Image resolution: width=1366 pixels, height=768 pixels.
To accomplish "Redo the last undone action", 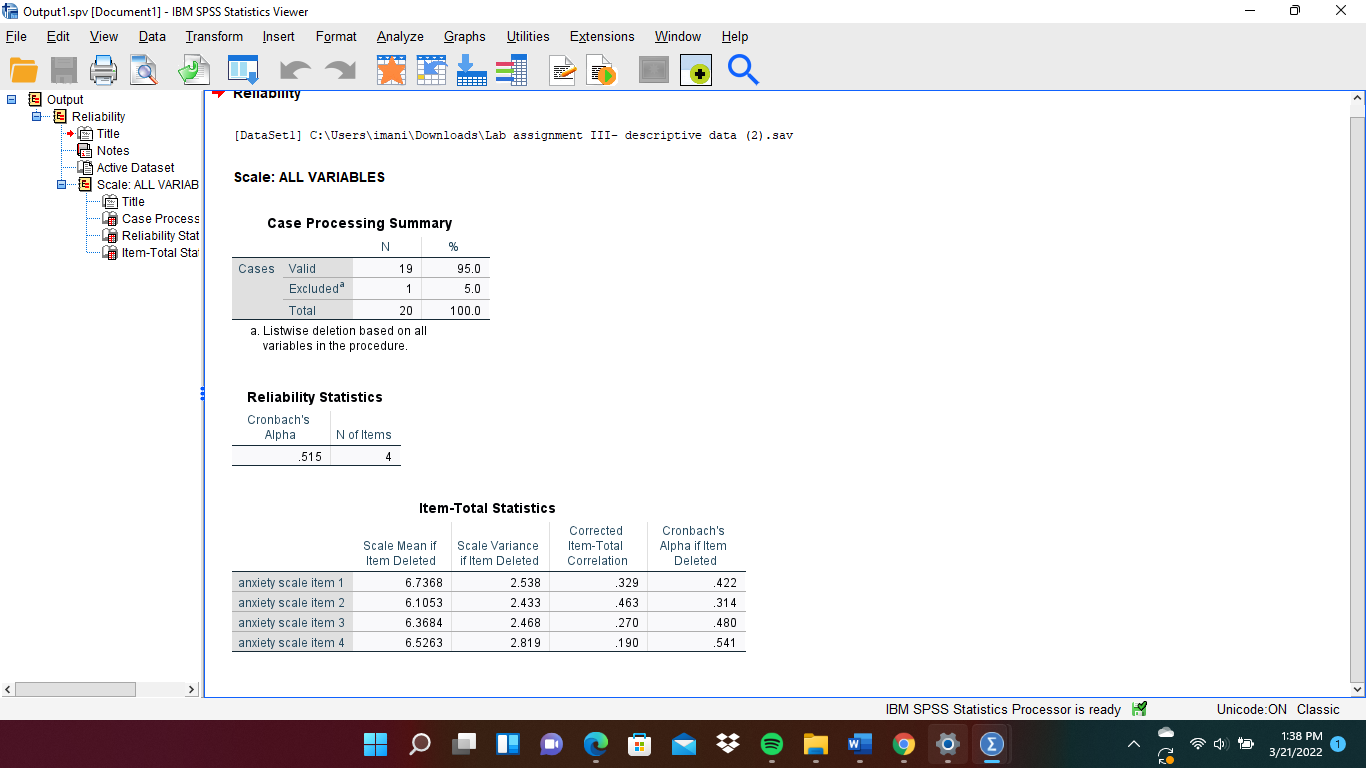I will pos(339,71).
